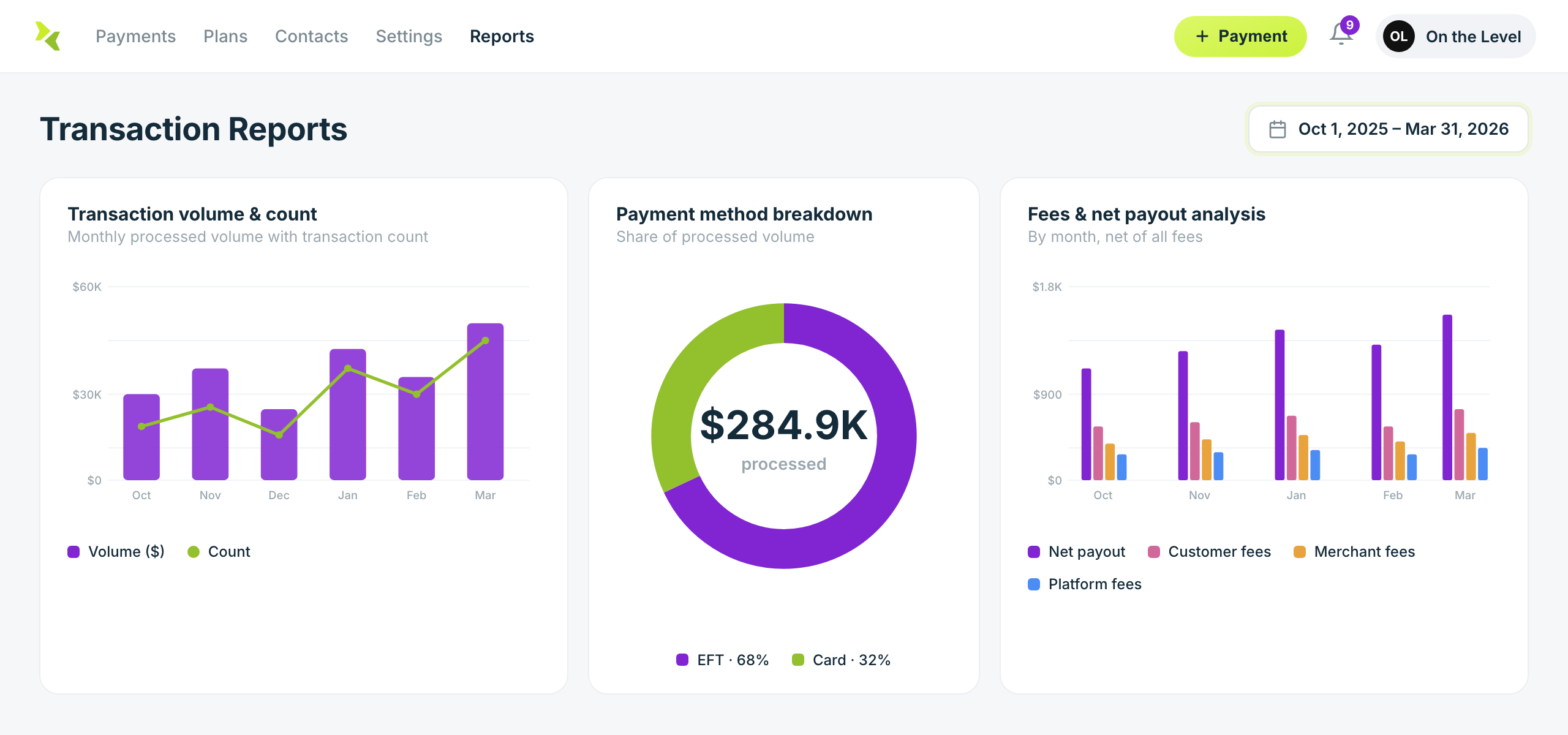Toggle the Net payout legend series
This screenshot has width=1568, height=735.
[1077, 552]
